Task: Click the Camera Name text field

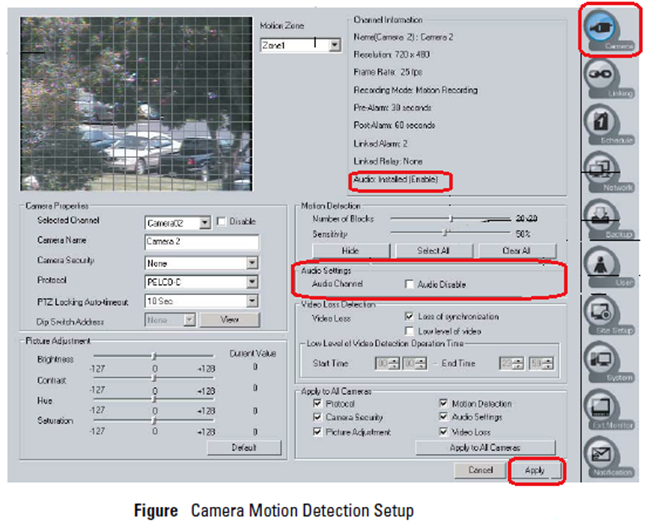Action: 202,242
